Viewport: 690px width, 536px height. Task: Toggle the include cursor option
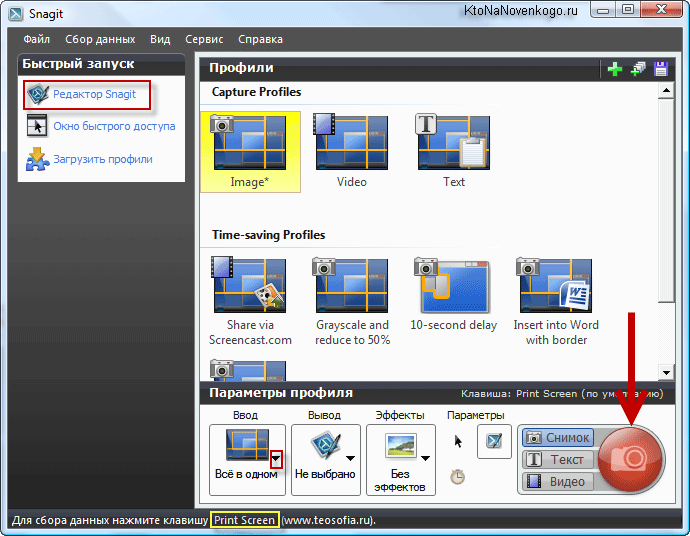coord(458,441)
